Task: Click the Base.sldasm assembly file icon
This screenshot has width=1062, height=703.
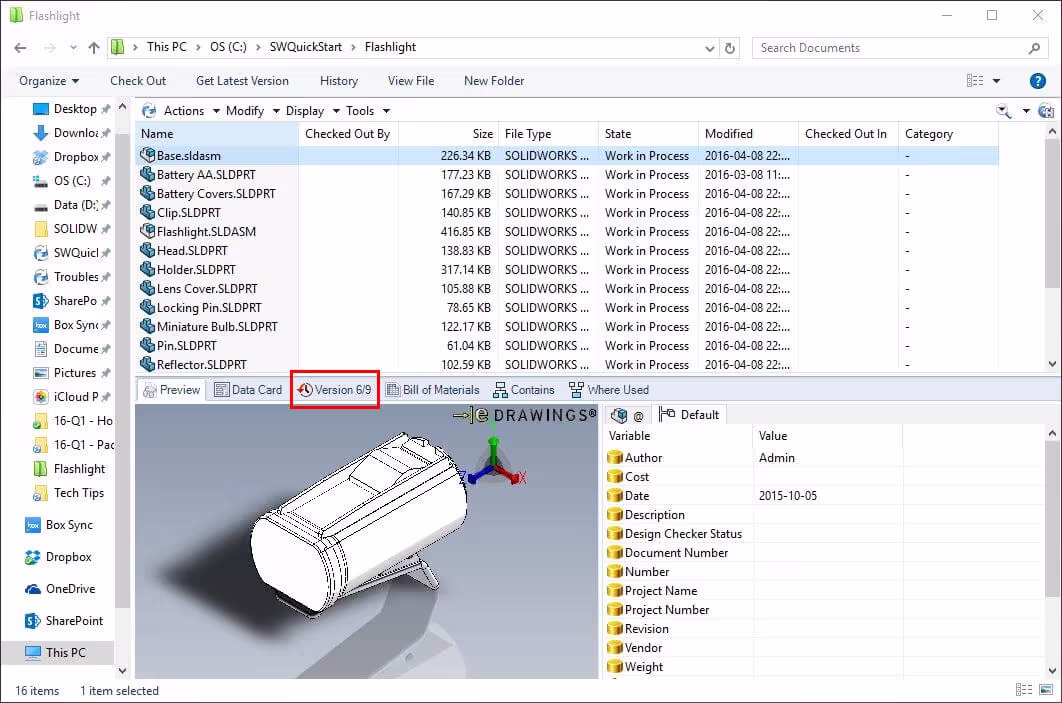Action: pos(147,155)
